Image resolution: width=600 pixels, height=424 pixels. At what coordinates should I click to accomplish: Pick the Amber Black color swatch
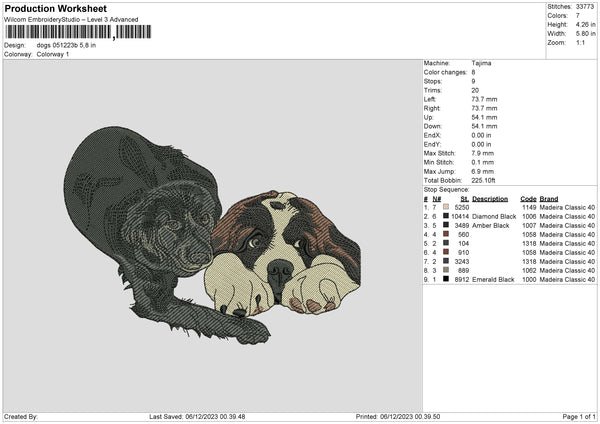coord(445,225)
